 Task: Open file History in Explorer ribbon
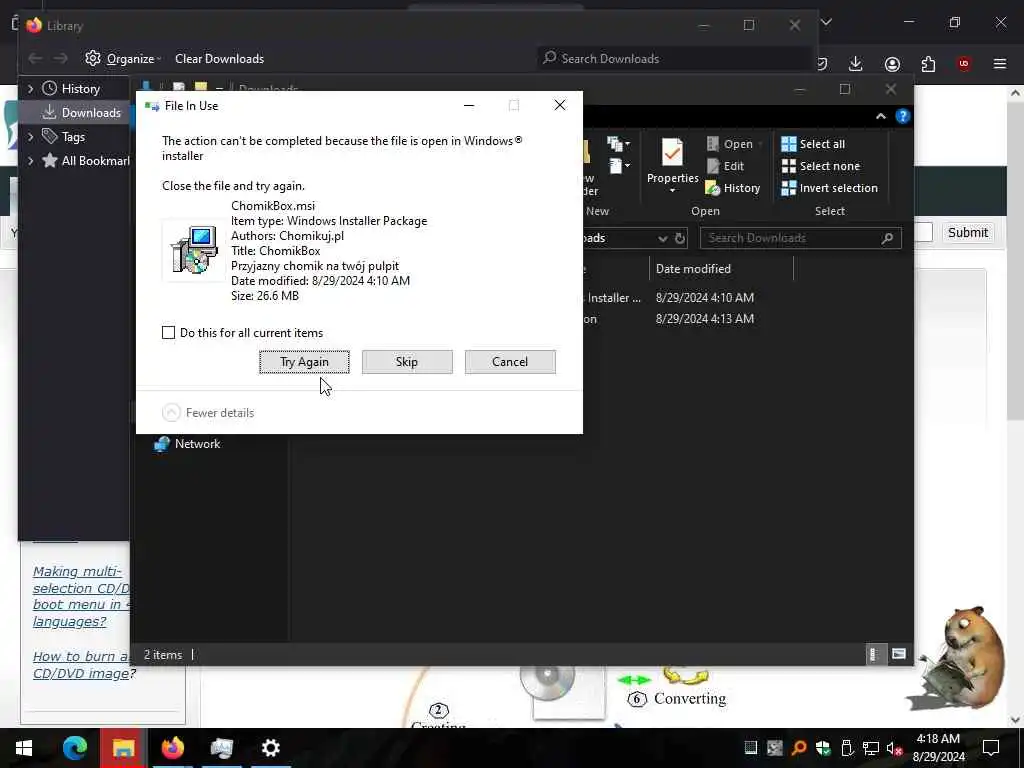tap(733, 188)
